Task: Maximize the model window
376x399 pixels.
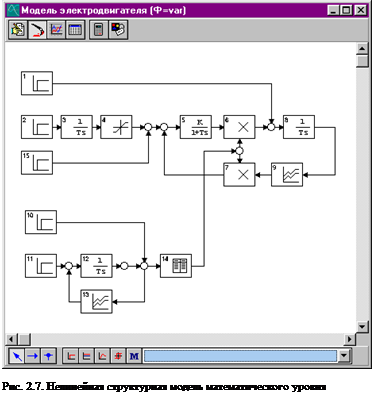Action: click(x=346, y=10)
